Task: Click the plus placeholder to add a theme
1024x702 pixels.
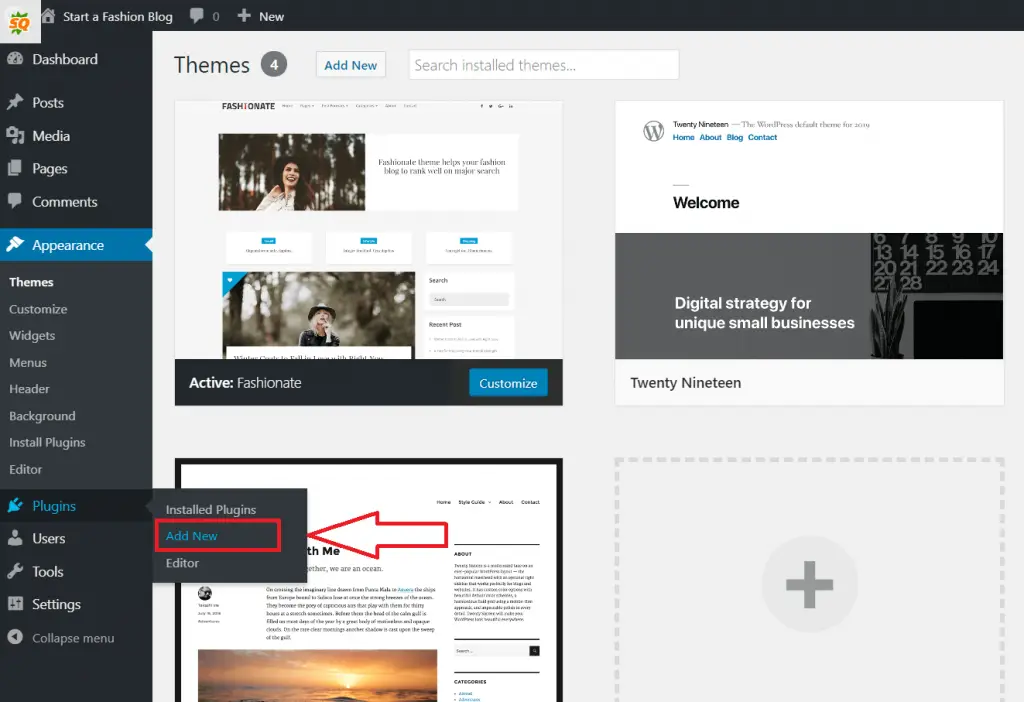Action: (810, 584)
